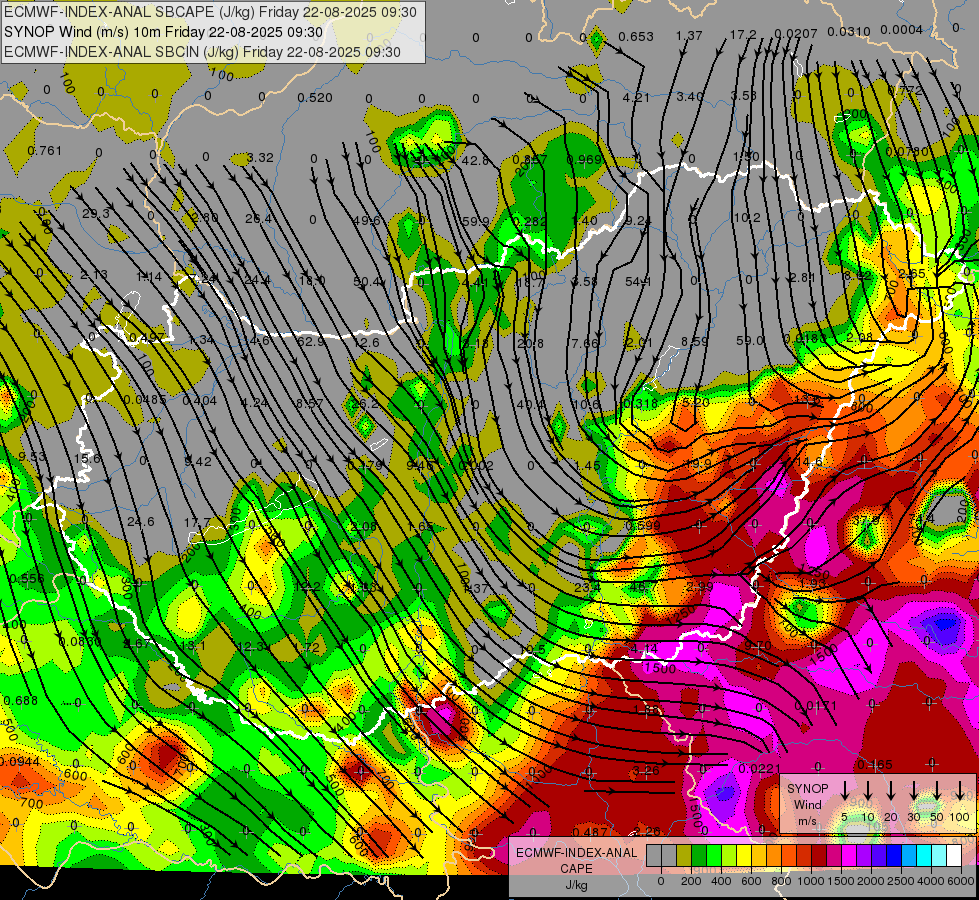Choose the bright magenta CAPE legend swatch

(849, 856)
